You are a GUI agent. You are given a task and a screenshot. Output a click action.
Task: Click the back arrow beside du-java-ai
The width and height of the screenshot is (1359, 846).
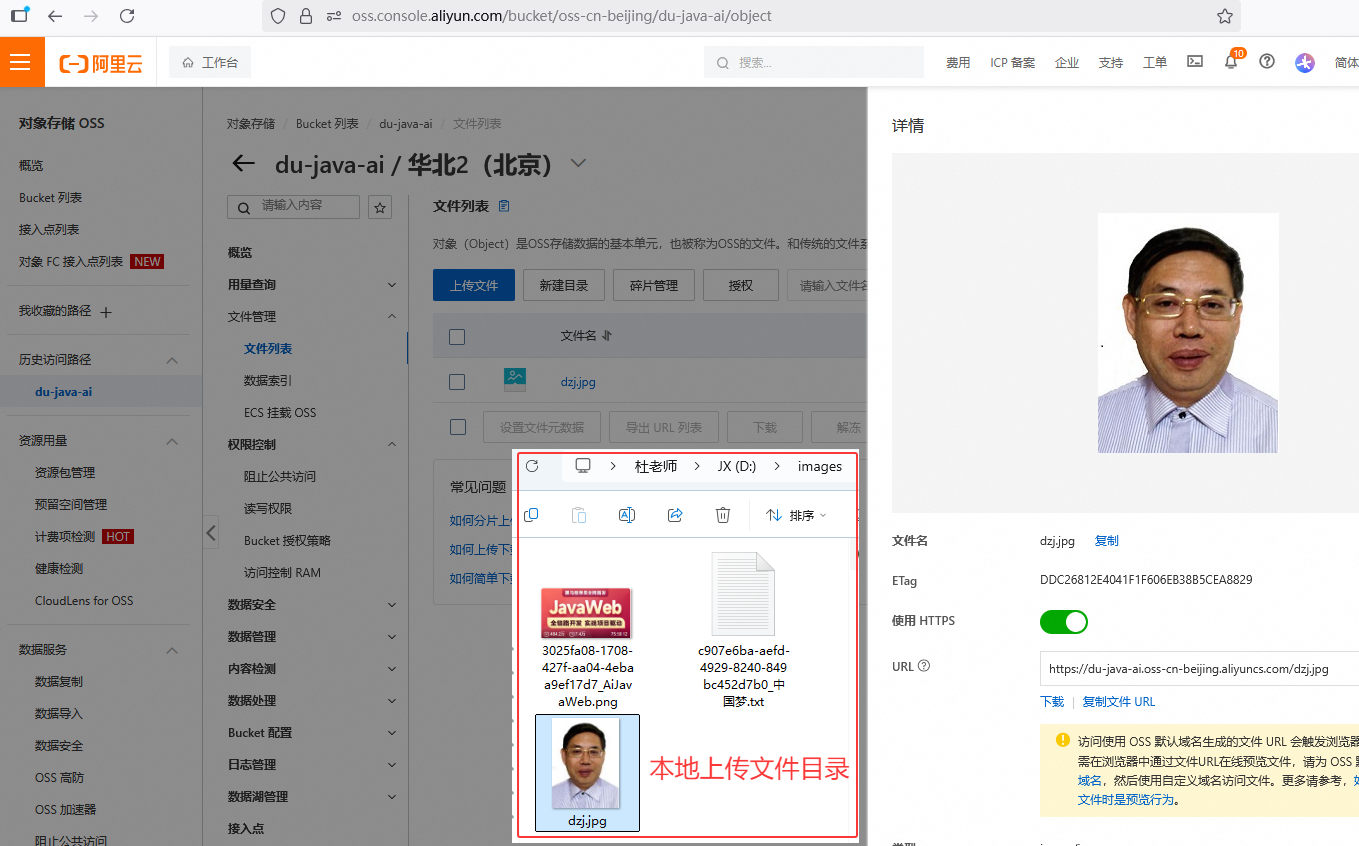[x=243, y=164]
